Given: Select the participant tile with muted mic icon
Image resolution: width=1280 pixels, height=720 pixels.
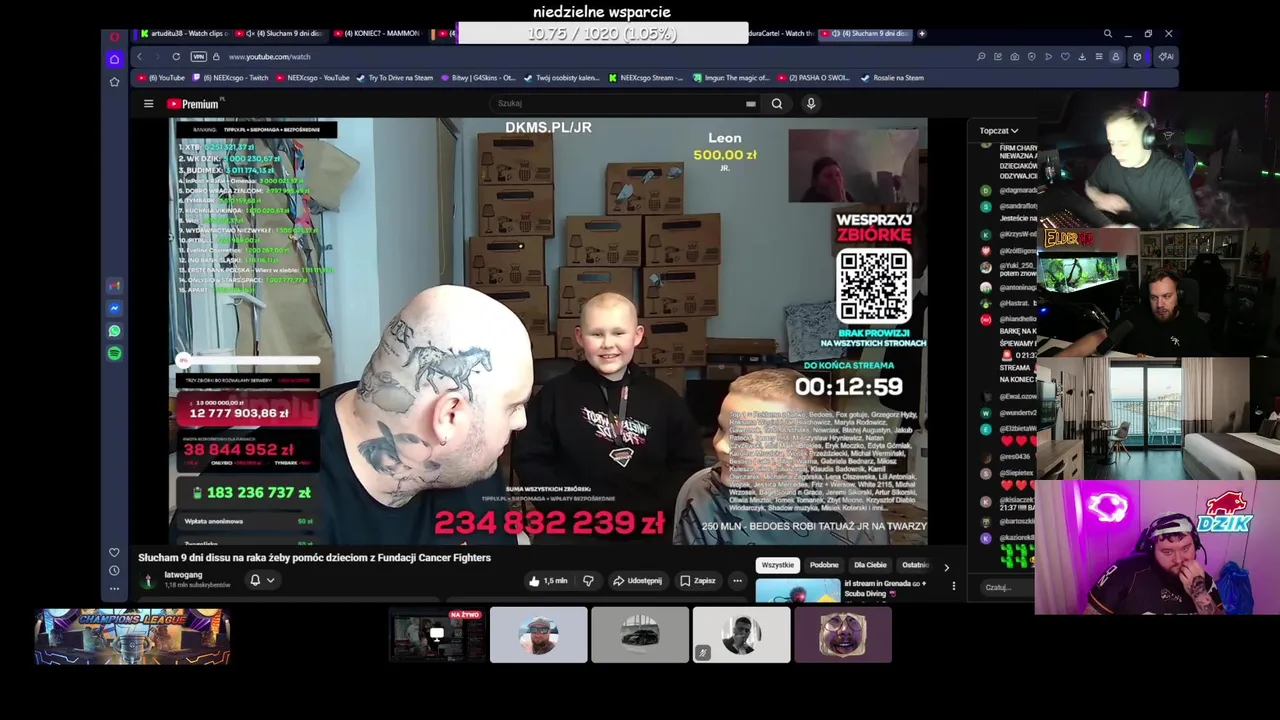Looking at the screenshot, I should (741, 635).
